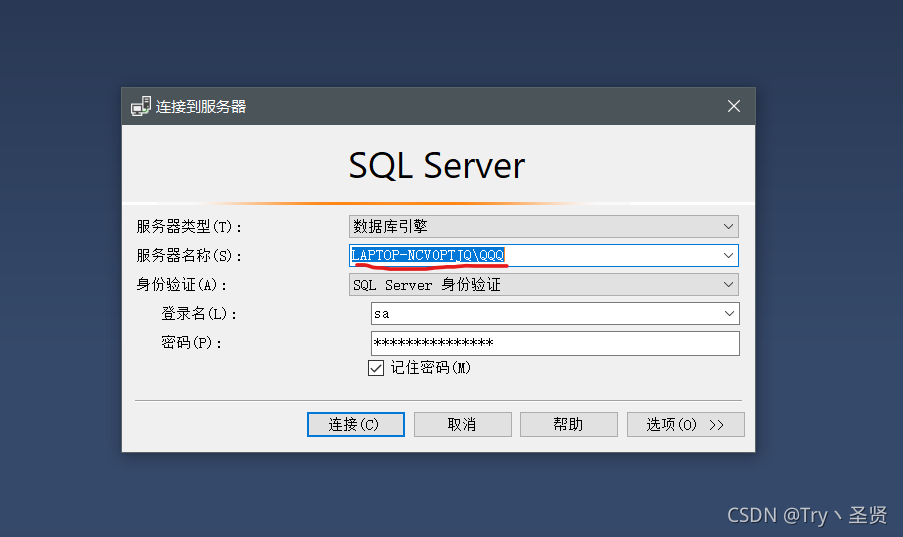Toggle the 记住密码 checkbox

[376, 368]
